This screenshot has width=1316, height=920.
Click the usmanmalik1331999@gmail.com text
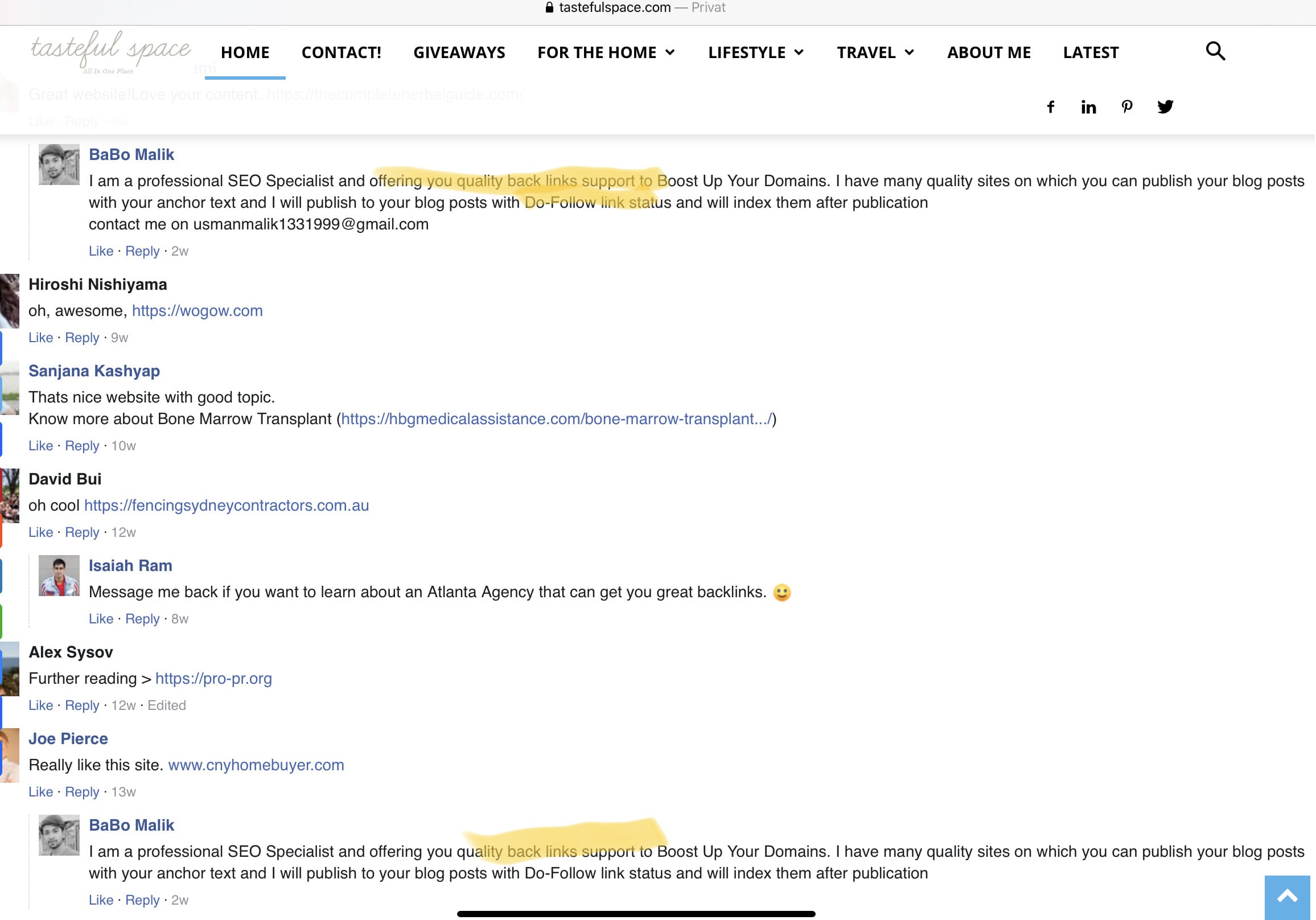coord(311,224)
